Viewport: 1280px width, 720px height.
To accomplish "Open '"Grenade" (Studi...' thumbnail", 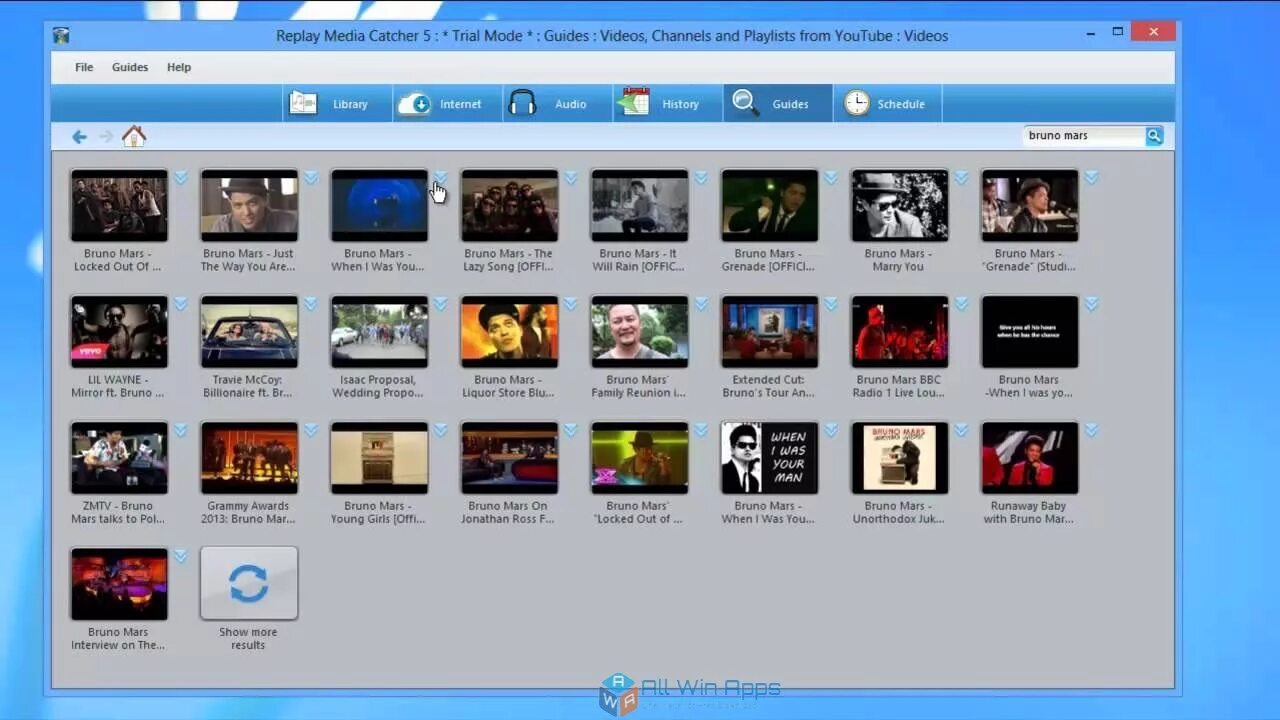I will (1029, 205).
